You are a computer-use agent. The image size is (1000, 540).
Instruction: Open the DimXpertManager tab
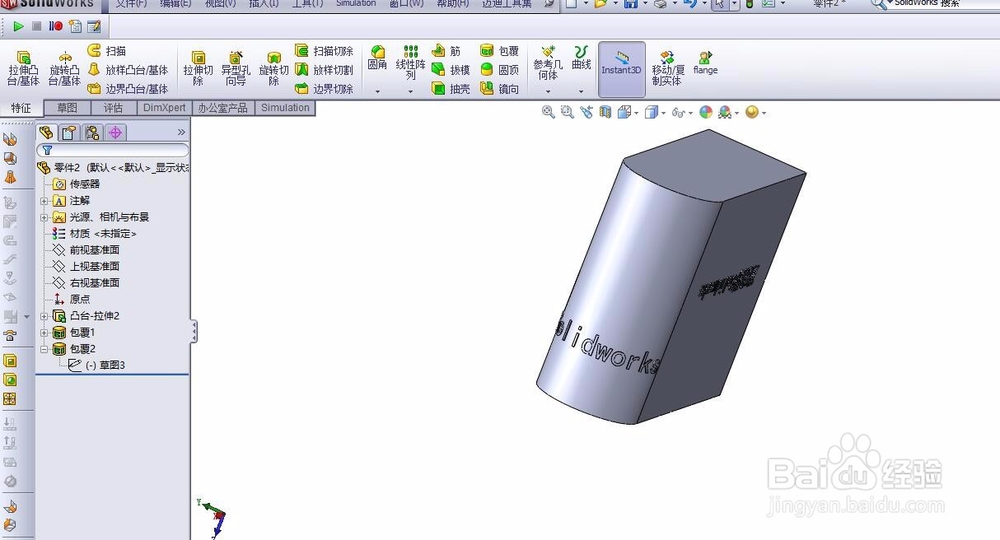[x=115, y=133]
